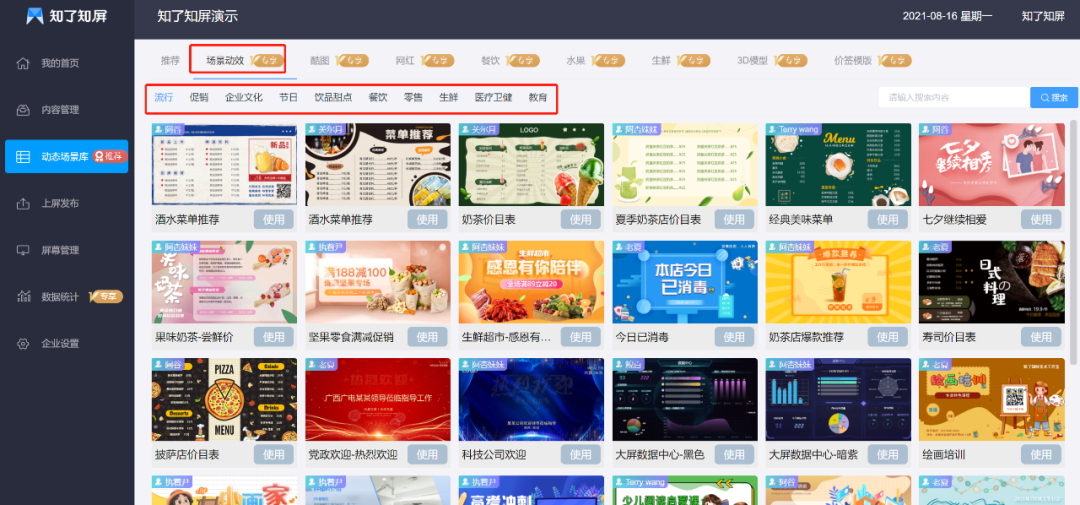Screen dimensions: 1080x505
Task: Use the 七夕继续相爱 template
Action: [1041, 220]
